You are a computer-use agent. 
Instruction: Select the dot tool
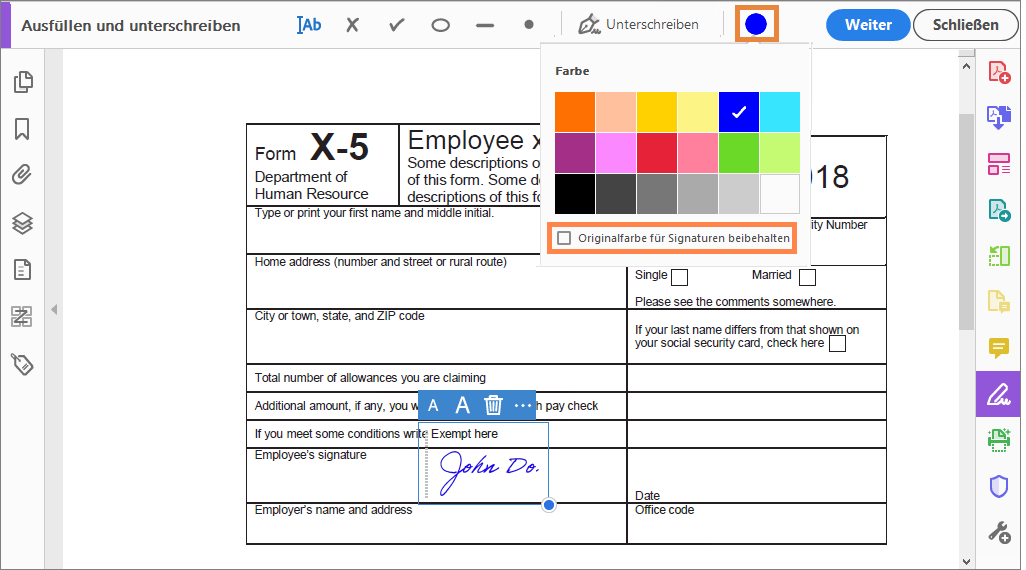click(529, 25)
